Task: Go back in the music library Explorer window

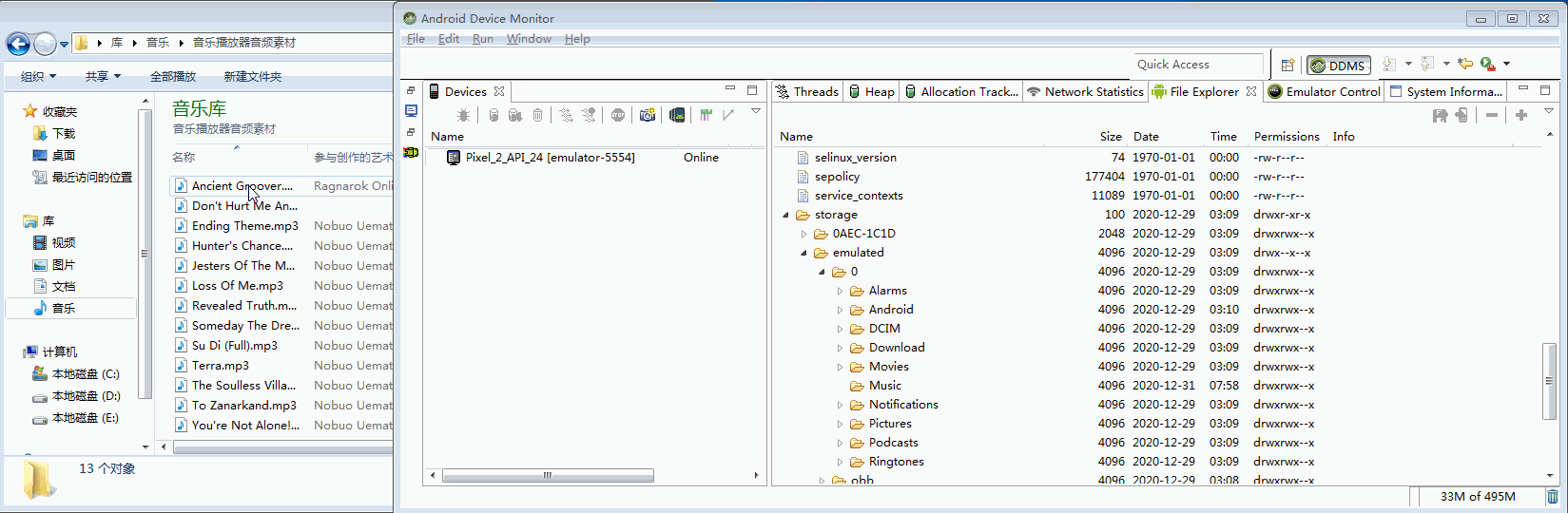Action: [18, 44]
